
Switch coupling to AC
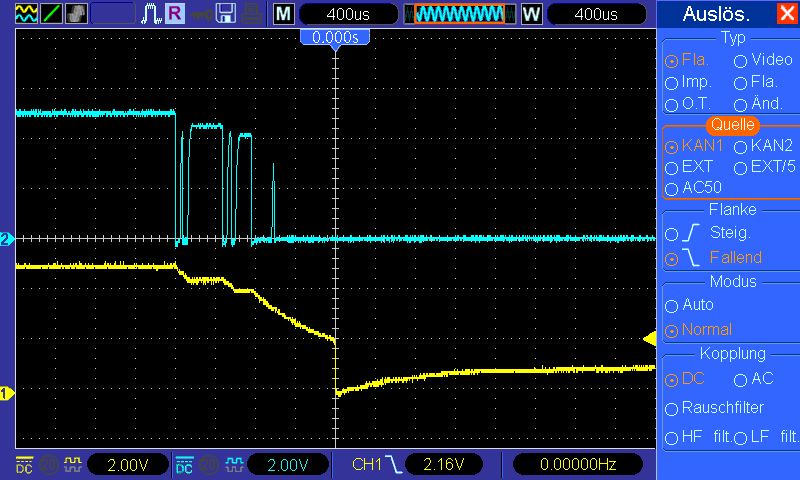[741, 379]
